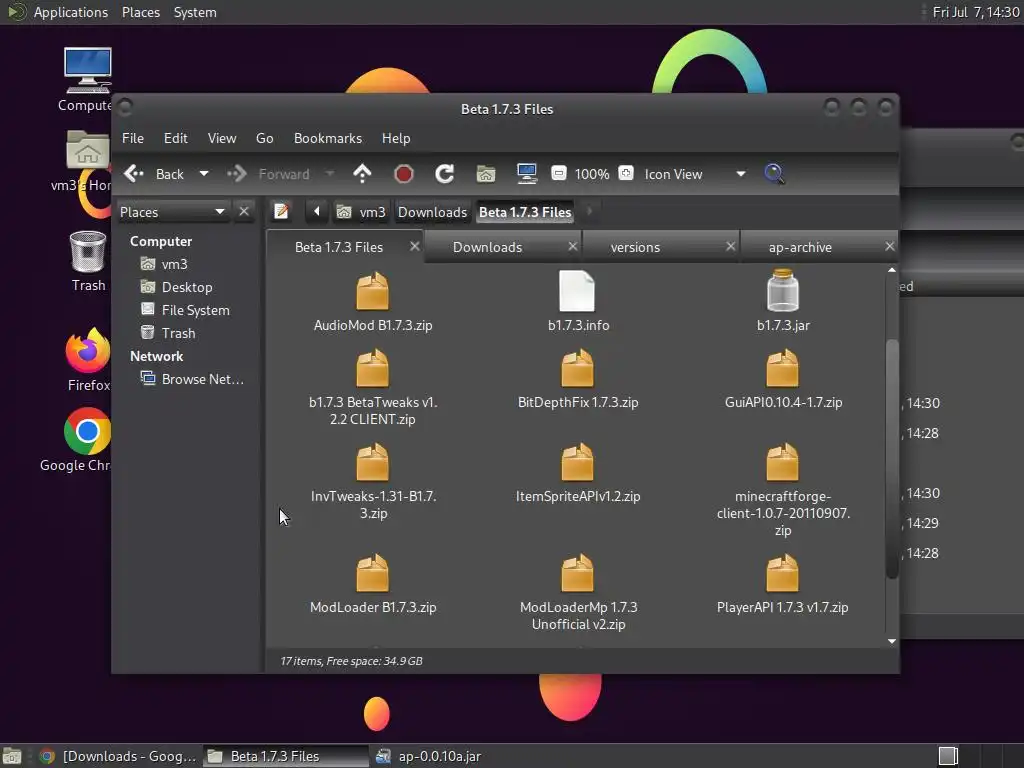This screenshot has width=1024, height=768.
Task: Select the BitDepthFix 1.7.3.zip icon
Action: click(577, 368)
